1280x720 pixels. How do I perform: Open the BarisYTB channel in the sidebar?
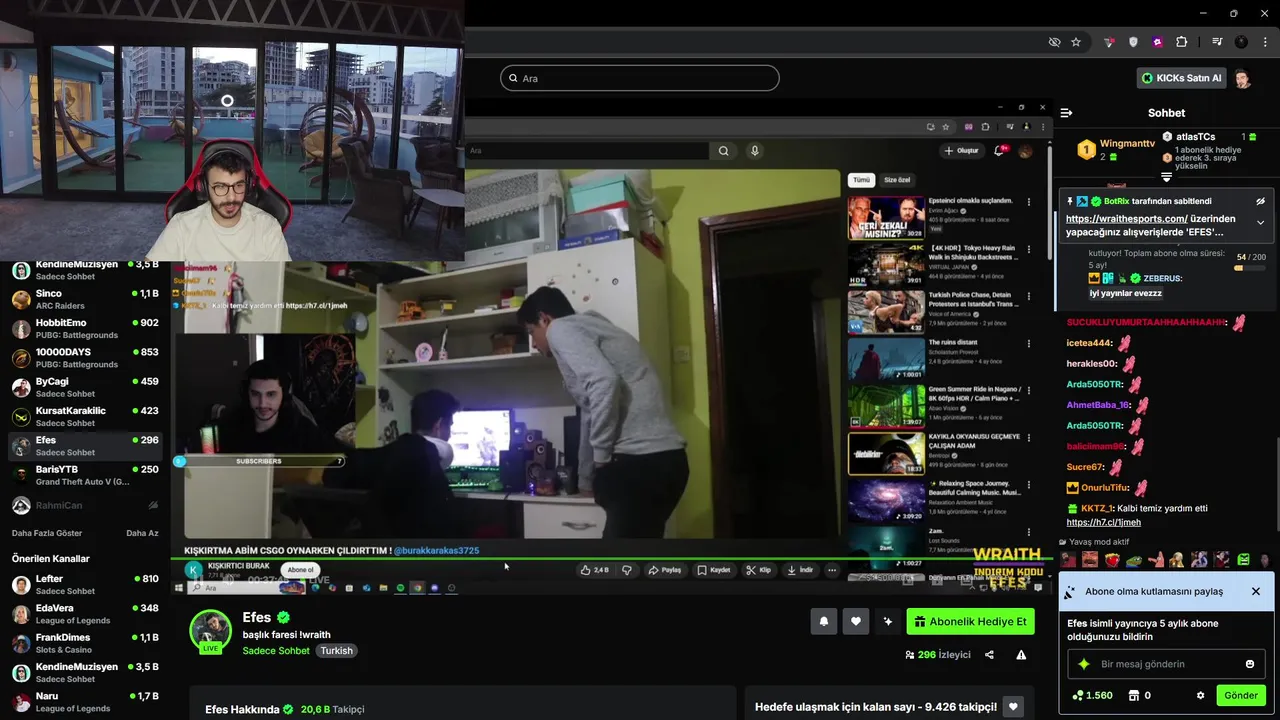[x=85, y=475]
